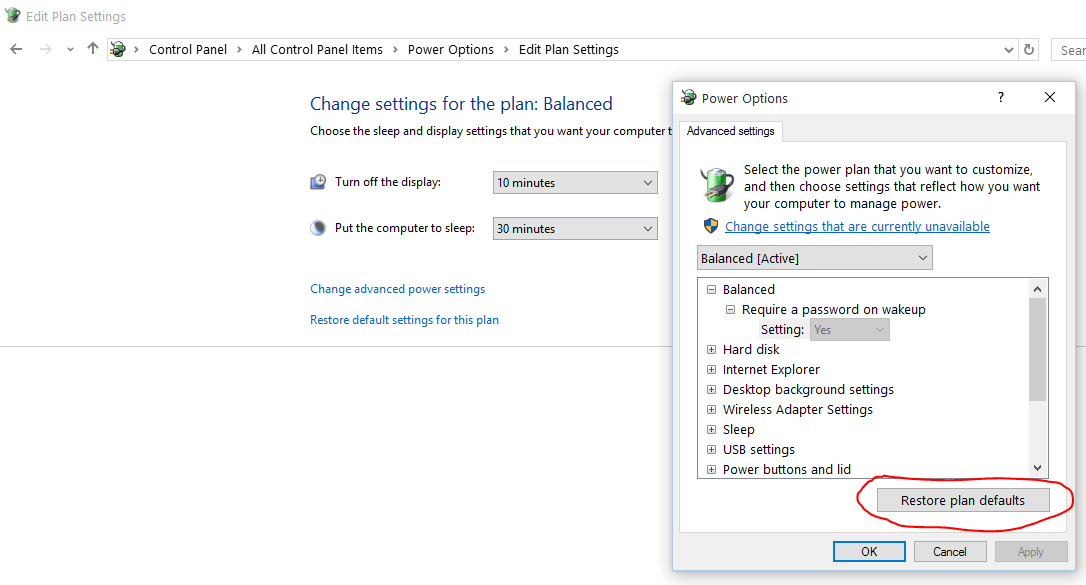Collapse the Balanced tree item

[711, 289]
